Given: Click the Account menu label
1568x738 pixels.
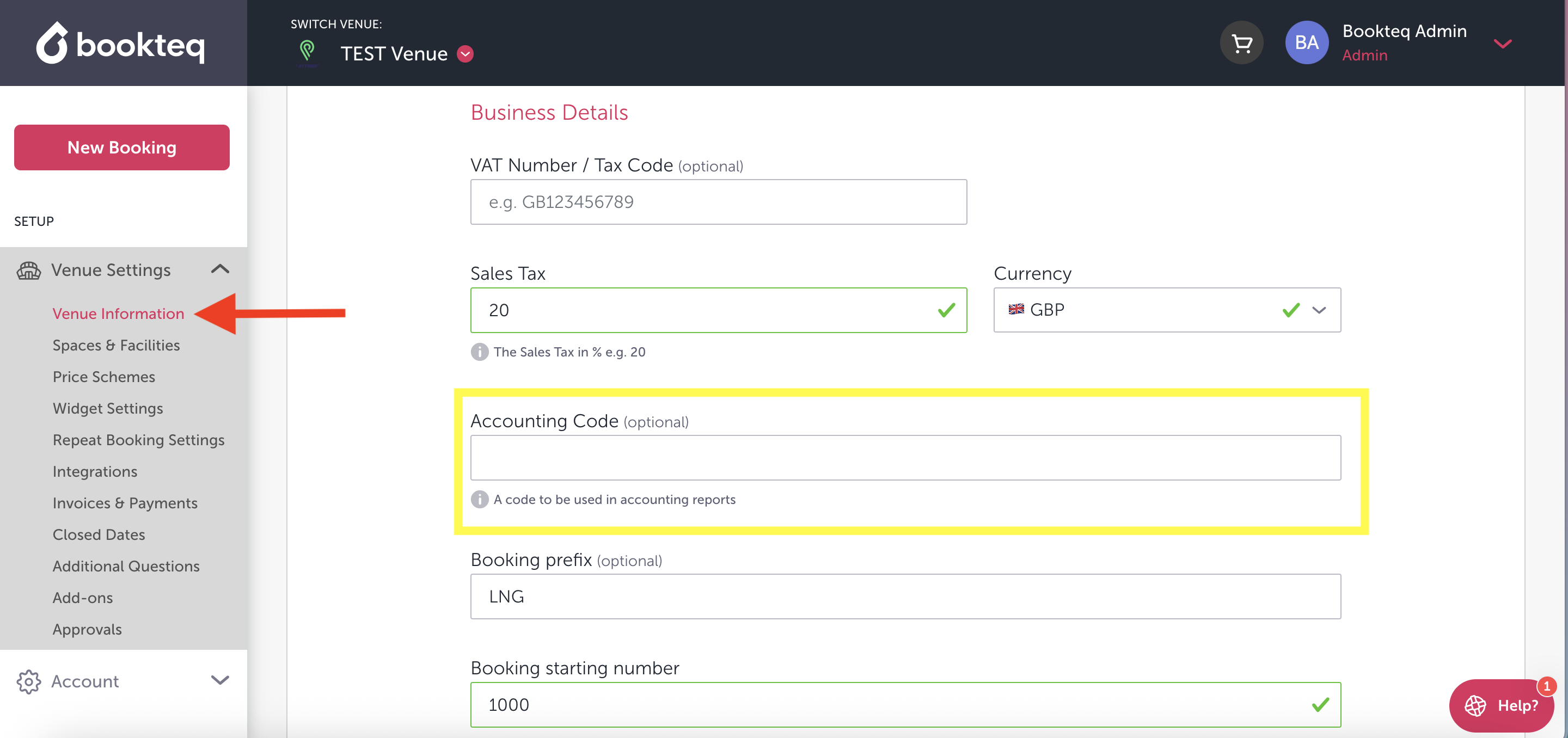Looking at the screenshot, I should [x=85, y=681].
